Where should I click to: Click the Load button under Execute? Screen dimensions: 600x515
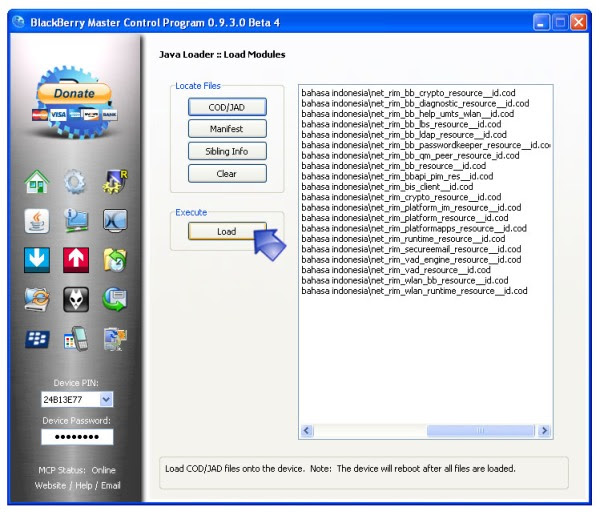pos(227,231)
